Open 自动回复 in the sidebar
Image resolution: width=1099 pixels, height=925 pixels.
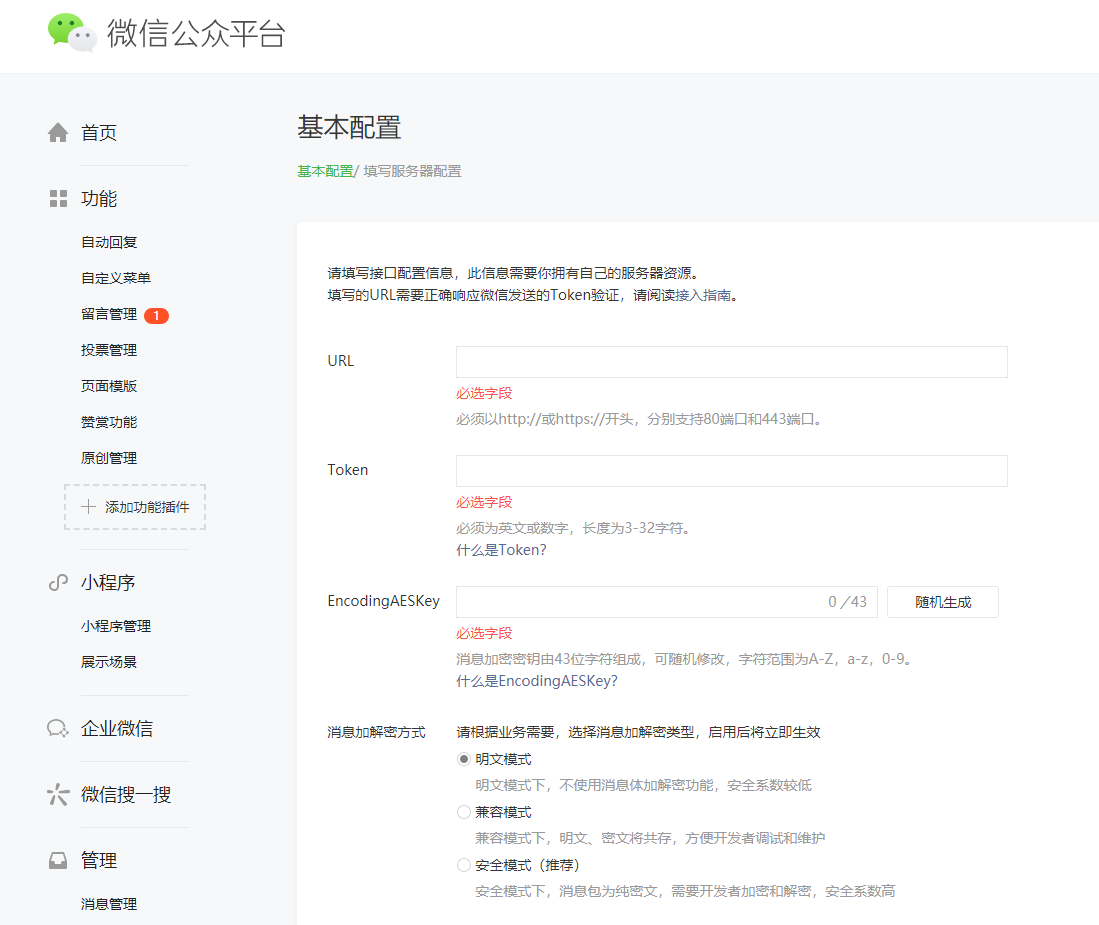(x=109, y=242)
